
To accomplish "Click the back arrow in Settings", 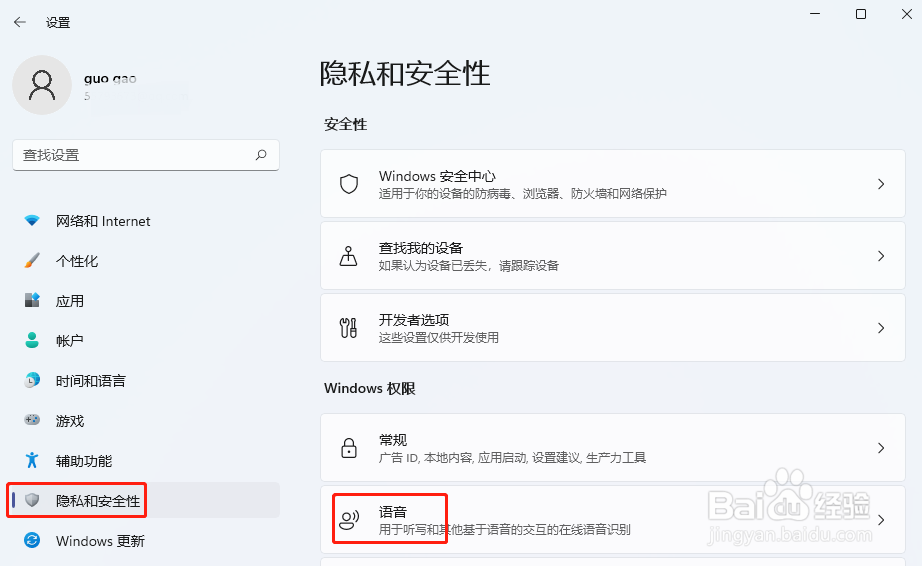I will coord(20,21).
